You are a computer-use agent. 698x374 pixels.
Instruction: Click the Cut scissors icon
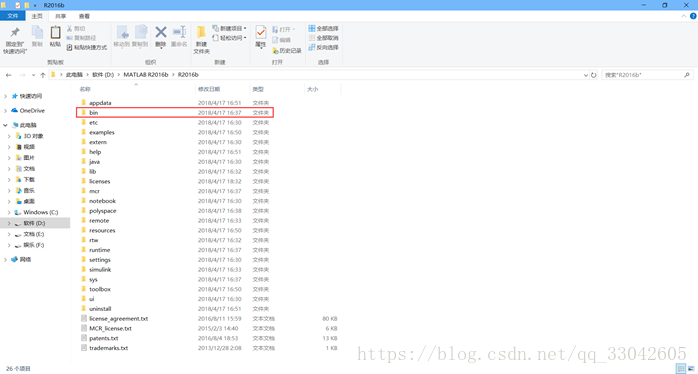pyautogui.click(x=70, y=28)
